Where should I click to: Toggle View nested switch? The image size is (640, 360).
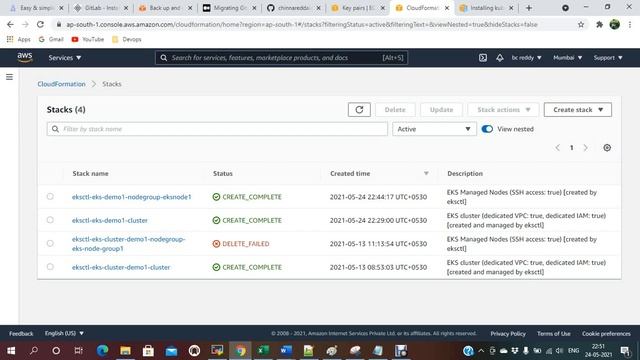(x=487, y=129)
